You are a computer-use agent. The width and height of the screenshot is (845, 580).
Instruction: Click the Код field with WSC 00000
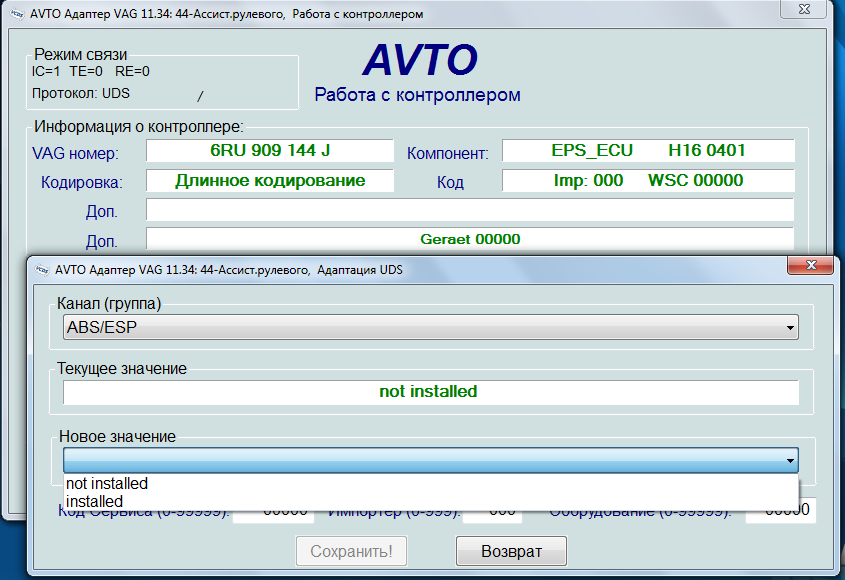click(x=648, y=181)
